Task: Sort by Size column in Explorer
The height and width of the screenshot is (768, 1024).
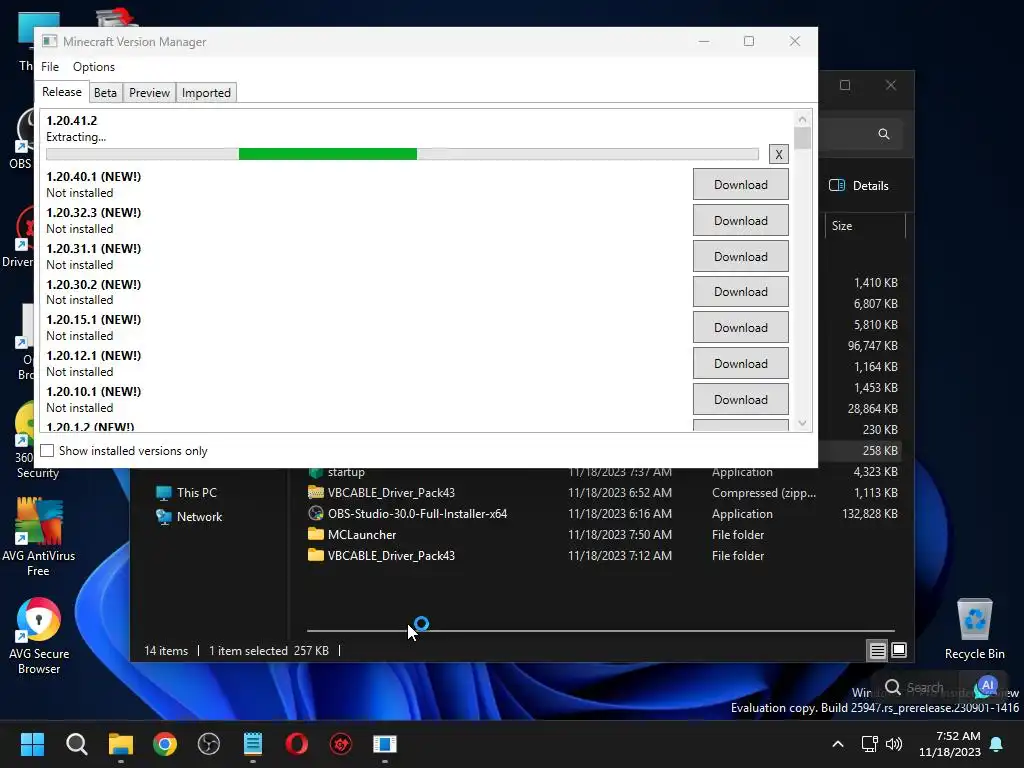Action: click(842, 226)
